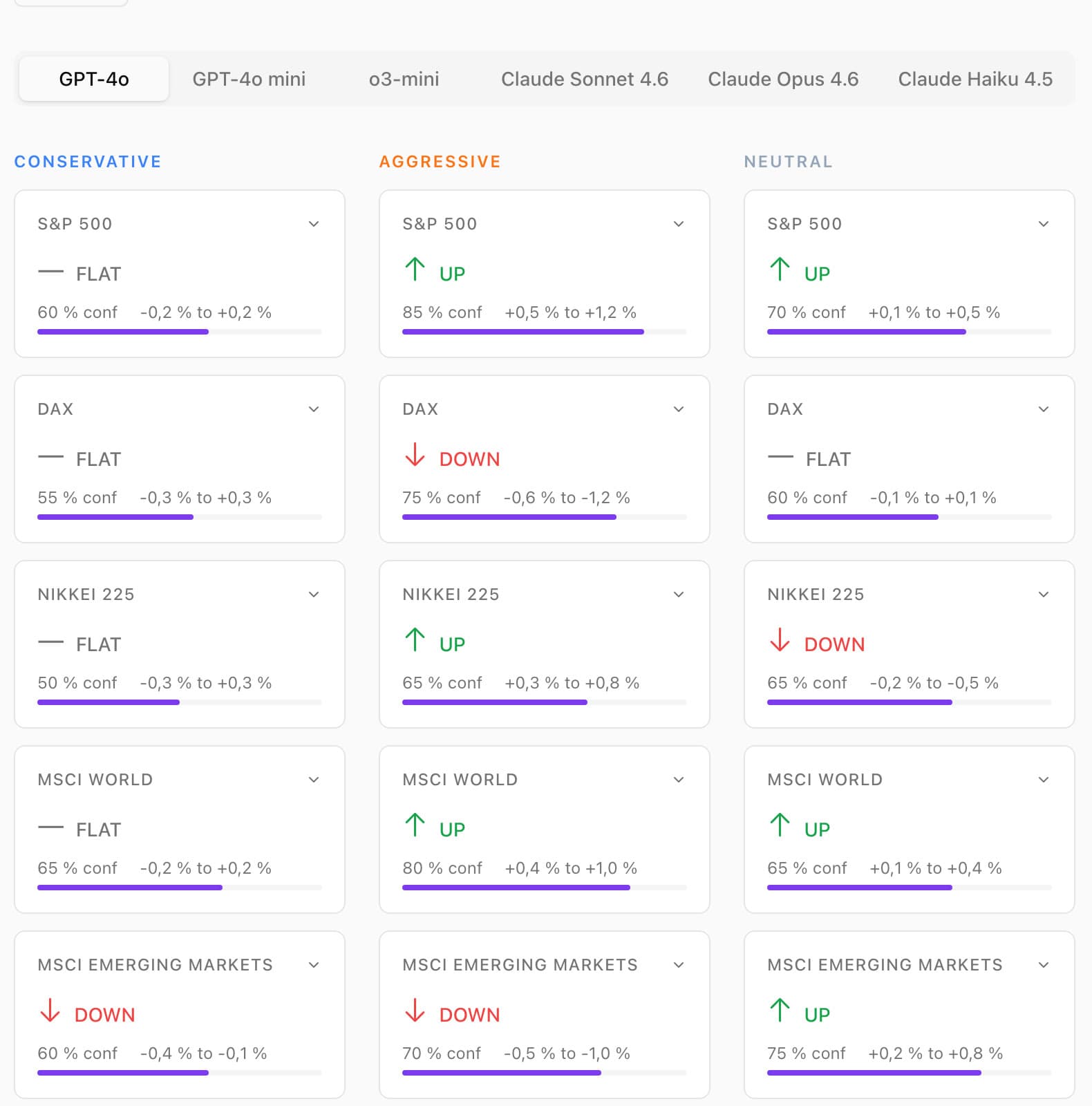Expand Aggressive MSCI World card chevron
This screenshot has height=1106, width=1092.
(679, 780)
